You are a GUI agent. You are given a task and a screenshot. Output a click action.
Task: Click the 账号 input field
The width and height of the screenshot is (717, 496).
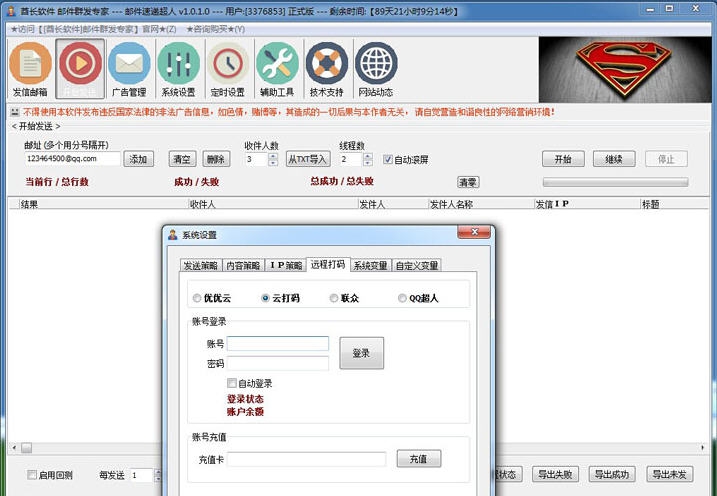point(278,343)
